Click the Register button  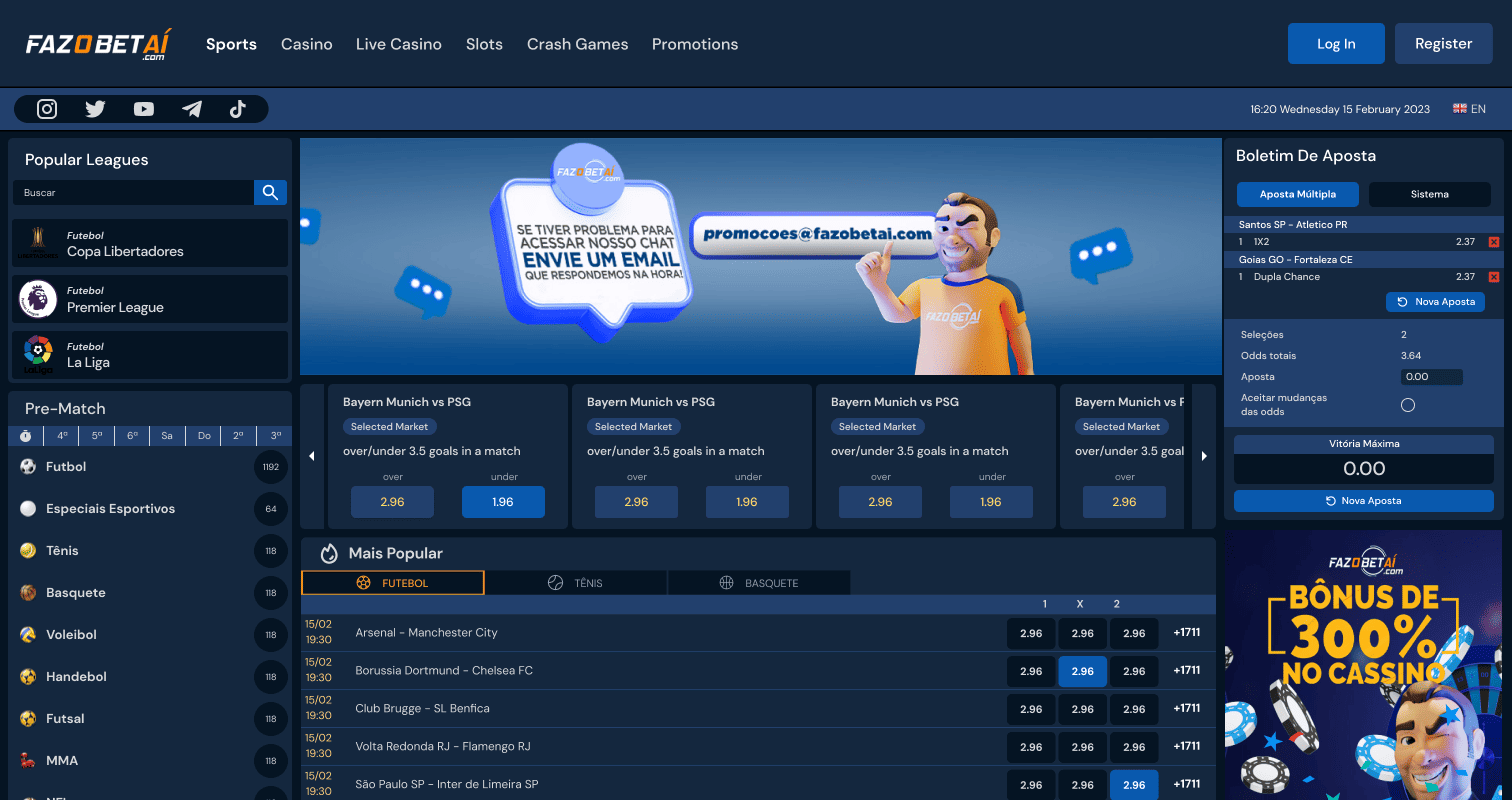click(1443, 44)
